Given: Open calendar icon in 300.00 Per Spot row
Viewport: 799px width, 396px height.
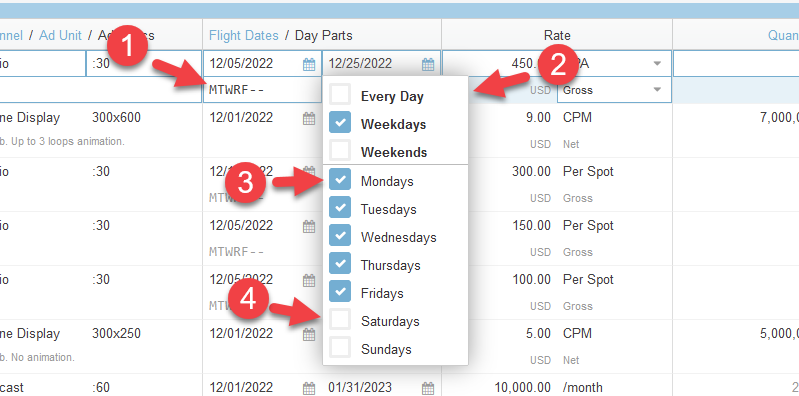Looking at the screenshot, I should point(309,172).
